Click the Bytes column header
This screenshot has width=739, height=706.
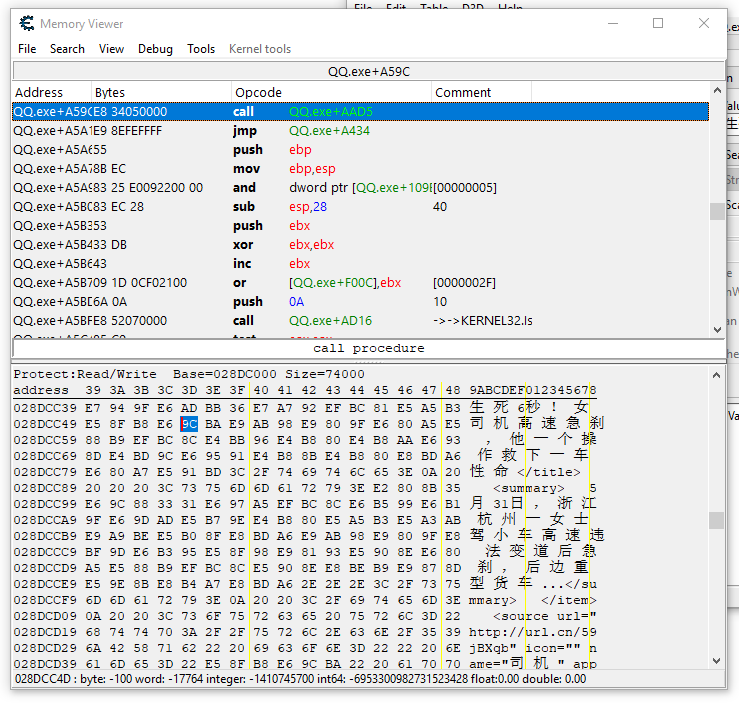161,92
